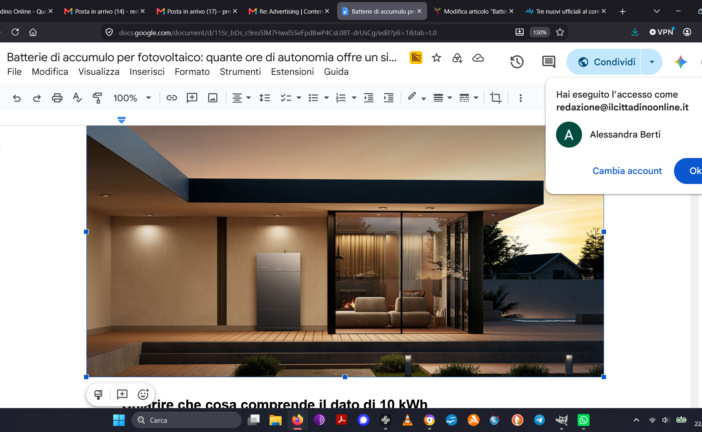Open the Estensioni menu
Image resolution: width=702 pixels, height=432 pixels.
click(292, 72)
